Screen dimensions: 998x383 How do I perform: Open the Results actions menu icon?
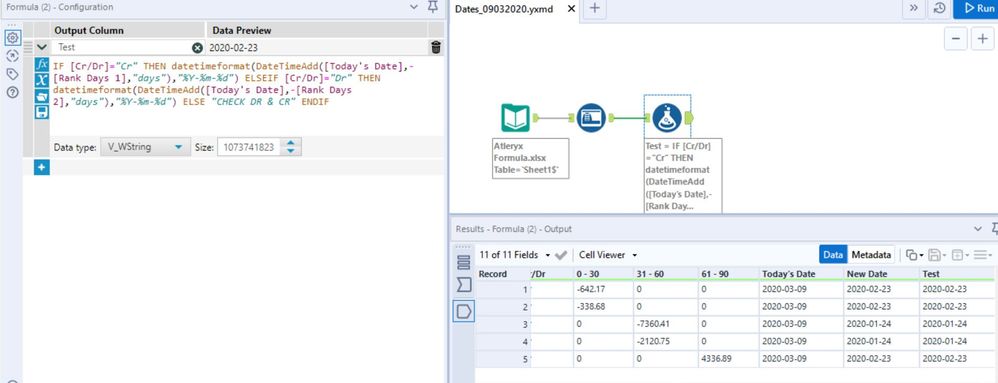click(x=982, y=254)
